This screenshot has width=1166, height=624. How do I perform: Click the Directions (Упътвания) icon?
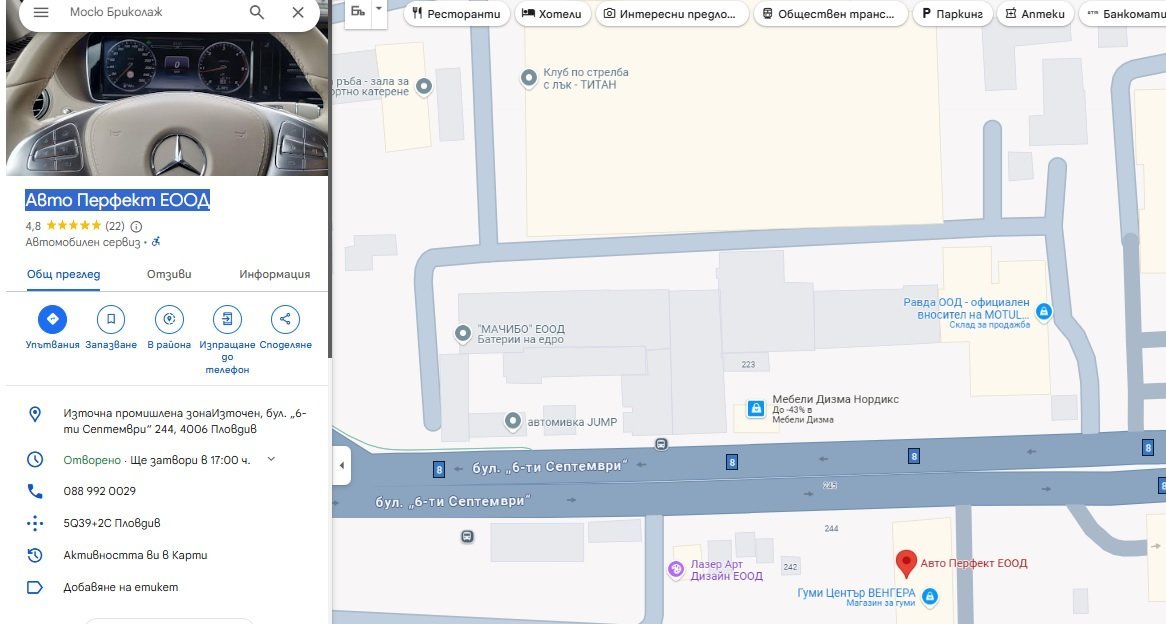(x=52, y=319)
